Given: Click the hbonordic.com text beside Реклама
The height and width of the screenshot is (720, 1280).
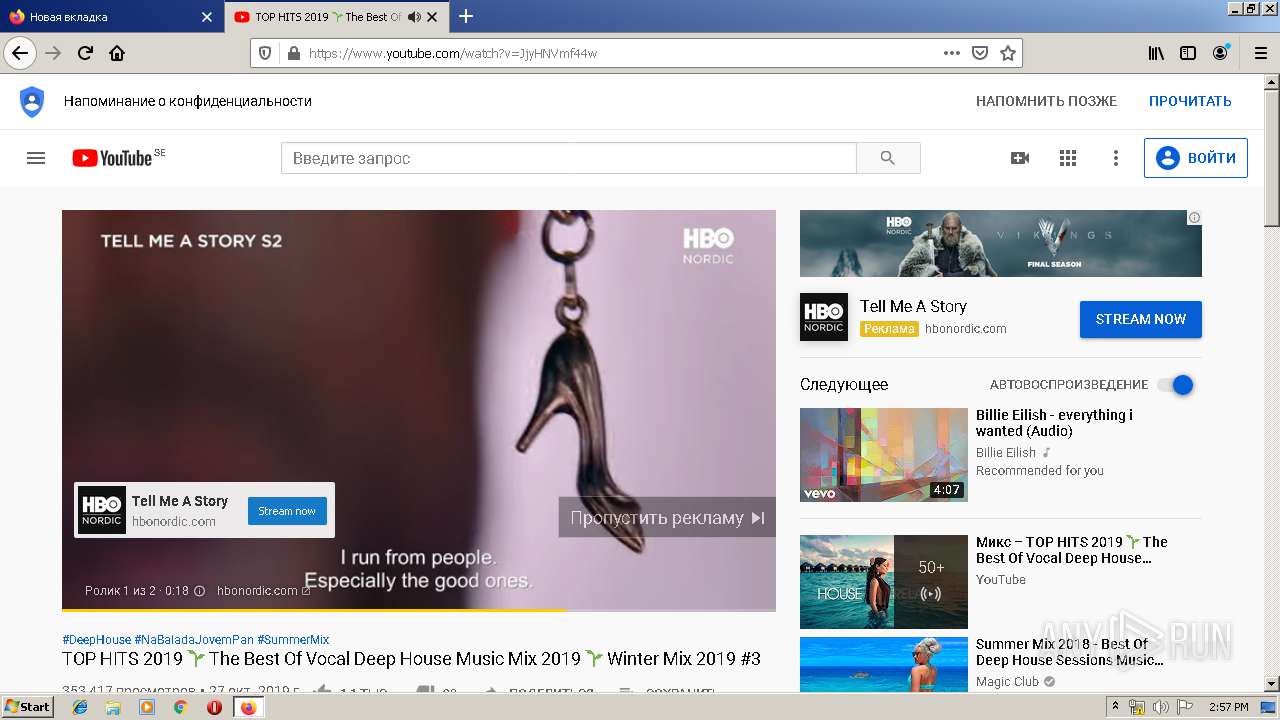Looking at the screenshot, I should tap(966, 328).
